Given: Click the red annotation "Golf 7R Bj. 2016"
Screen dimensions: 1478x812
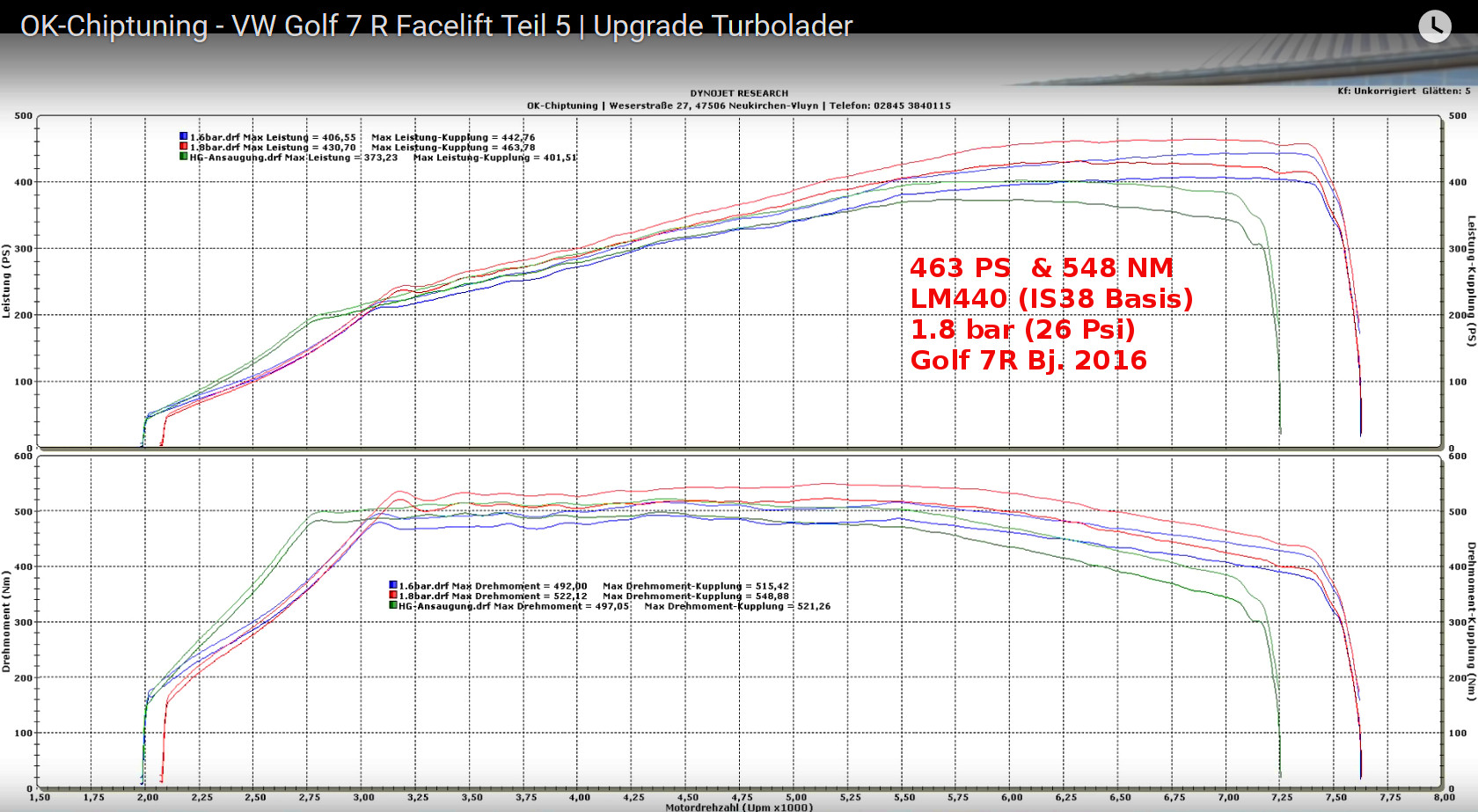Looking at the screenshot, I should pos(1028,360).
